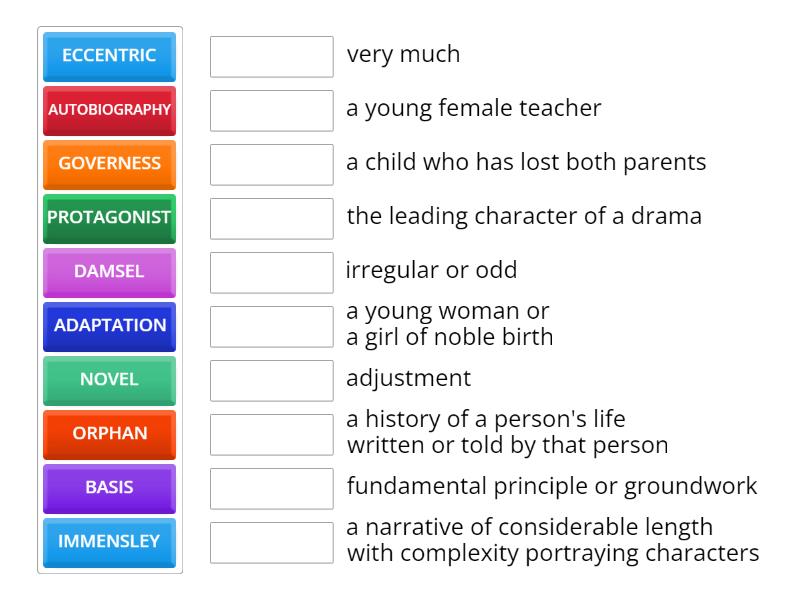Image resolution: width=800 pixels, height=600 pixels.
Task: Pick the ORPHAN word tile
Action: 108,434
